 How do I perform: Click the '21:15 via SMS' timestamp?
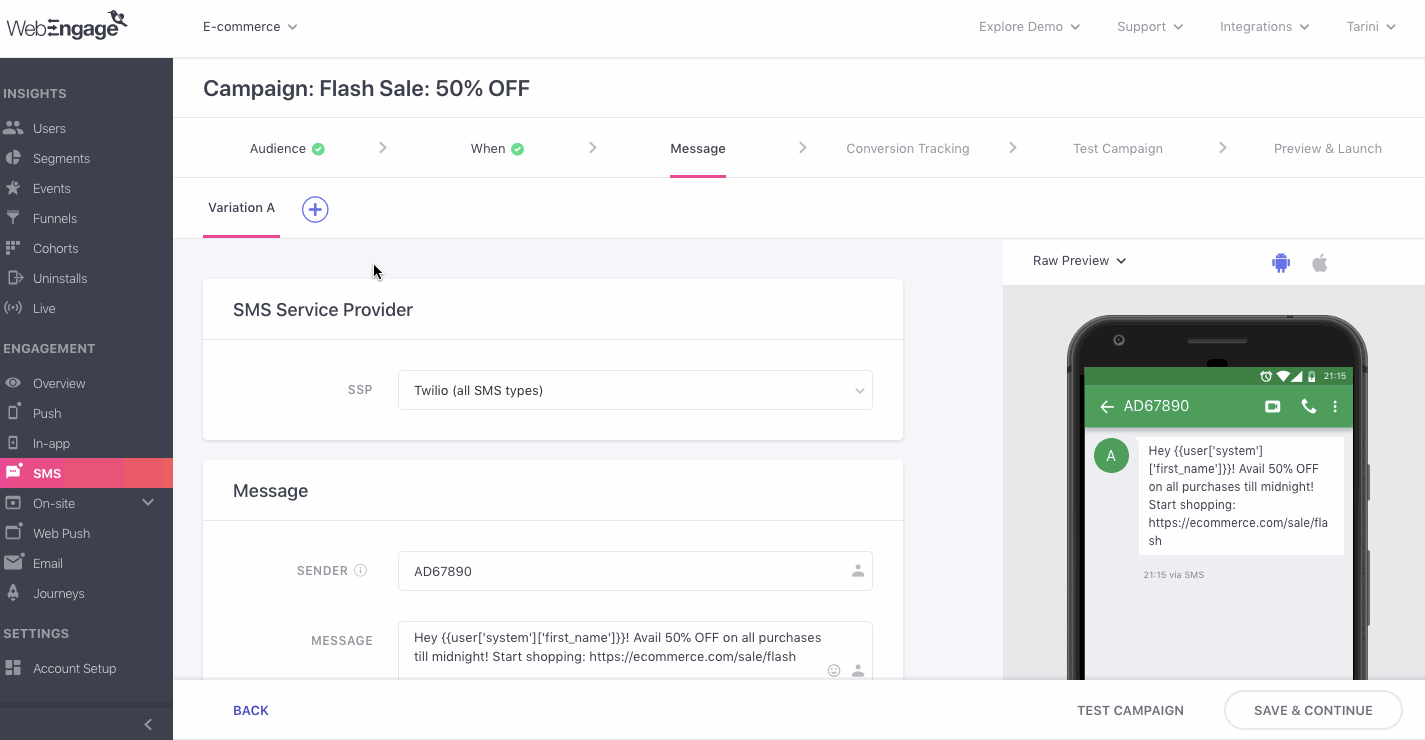point(1174,575)
